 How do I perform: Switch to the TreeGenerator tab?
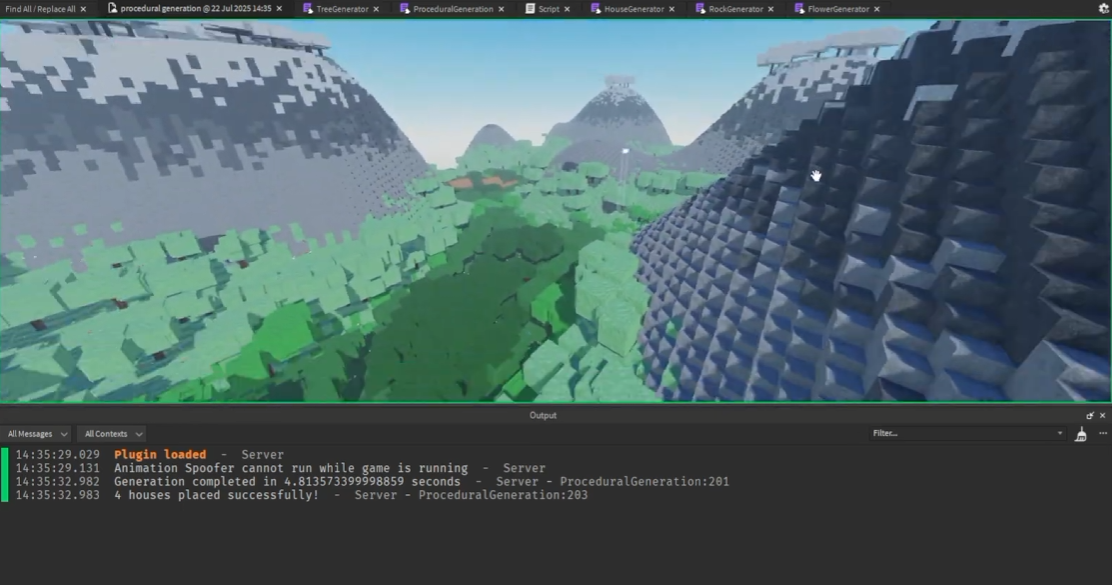[342, 9]
